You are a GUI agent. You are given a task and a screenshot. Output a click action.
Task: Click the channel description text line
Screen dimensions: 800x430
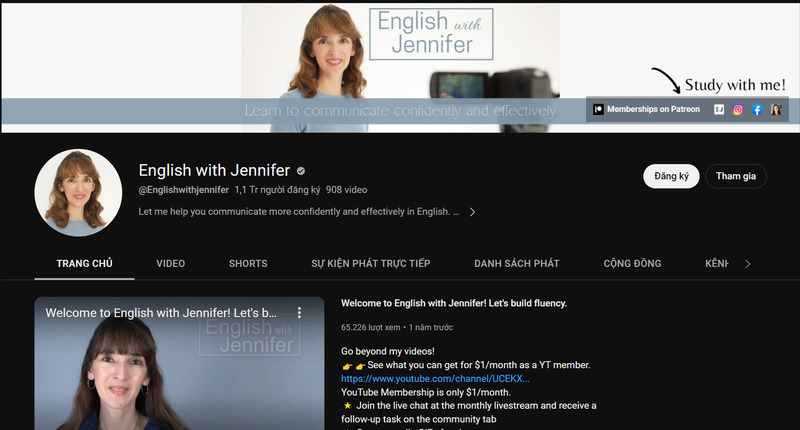point(298,212)
